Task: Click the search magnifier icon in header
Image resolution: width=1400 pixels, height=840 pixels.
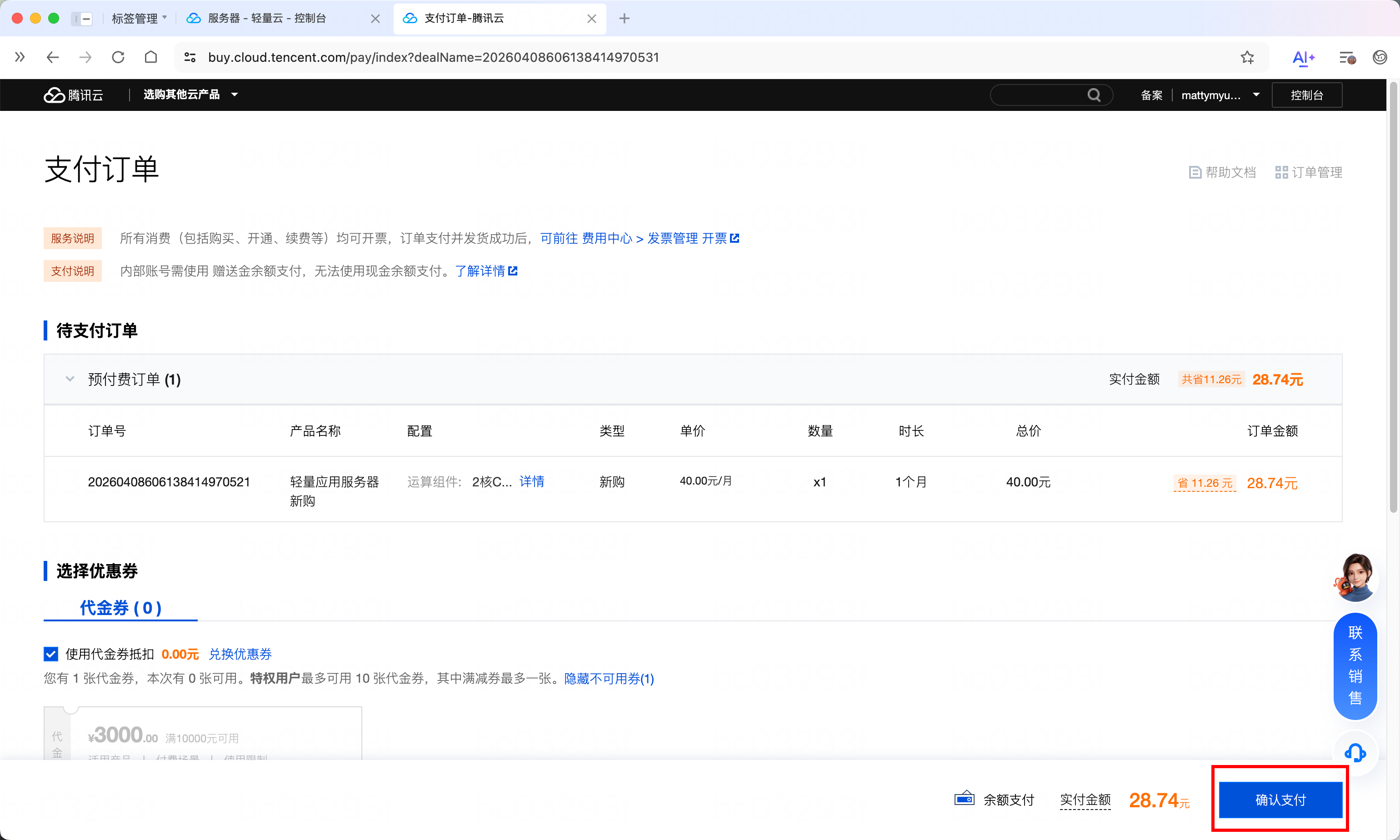Action: [1093, 95]
